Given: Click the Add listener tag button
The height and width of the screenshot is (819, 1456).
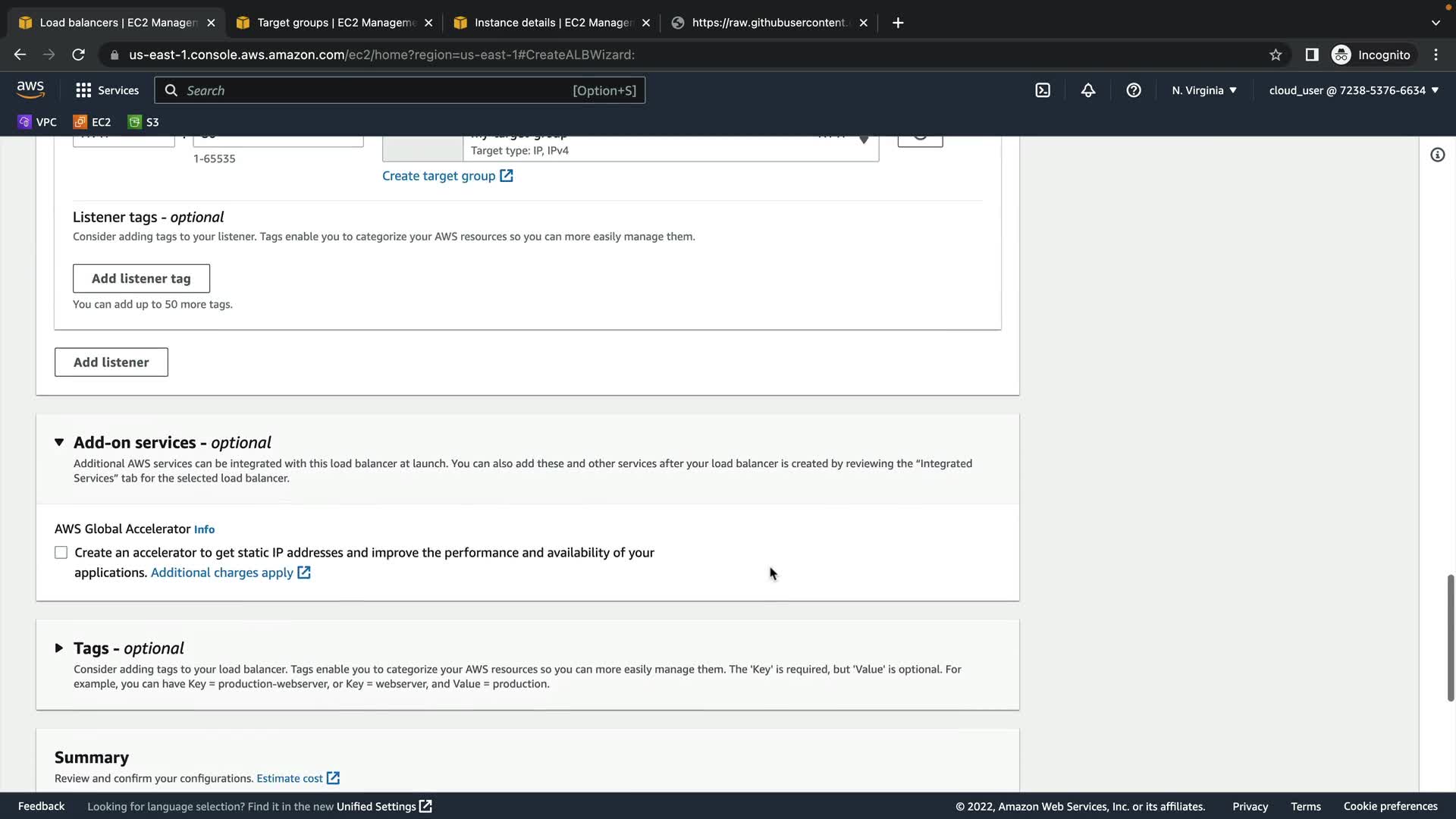Looking at the screenshot, I should click(x=141, y=278).
